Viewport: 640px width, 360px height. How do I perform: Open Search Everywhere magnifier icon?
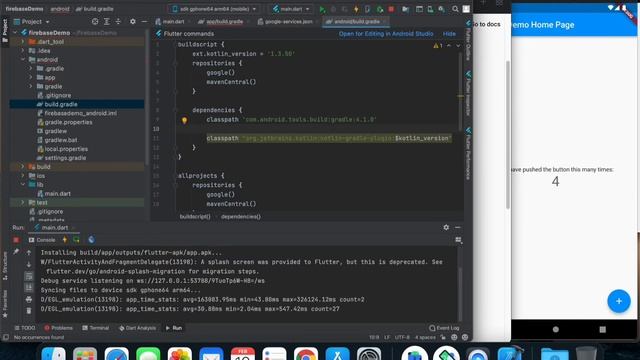tap(455, 9)
